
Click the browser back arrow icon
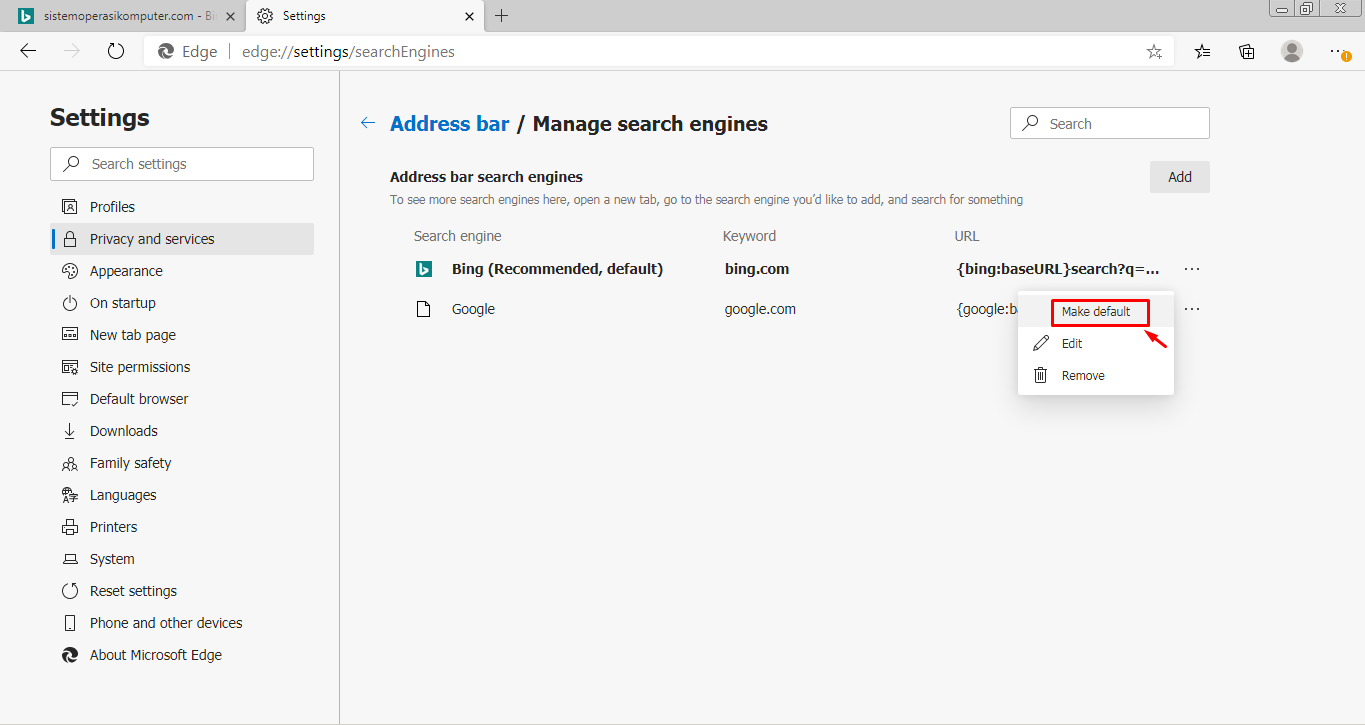click(28, 51)
